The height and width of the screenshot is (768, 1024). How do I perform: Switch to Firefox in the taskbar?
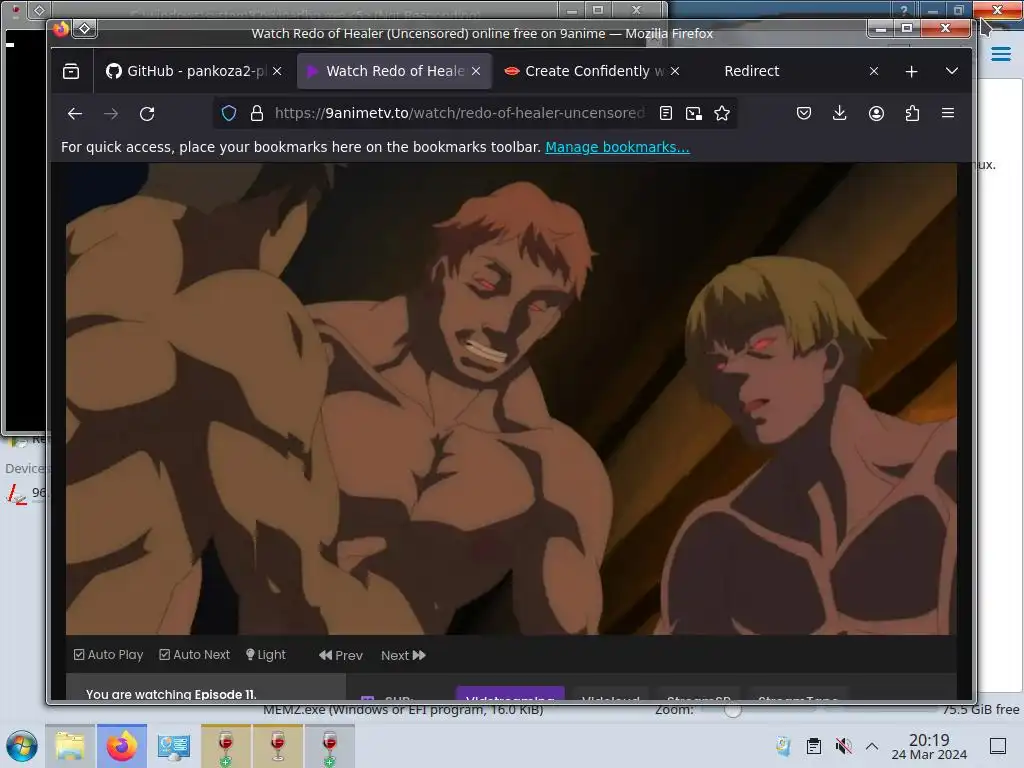pos(122,746)
